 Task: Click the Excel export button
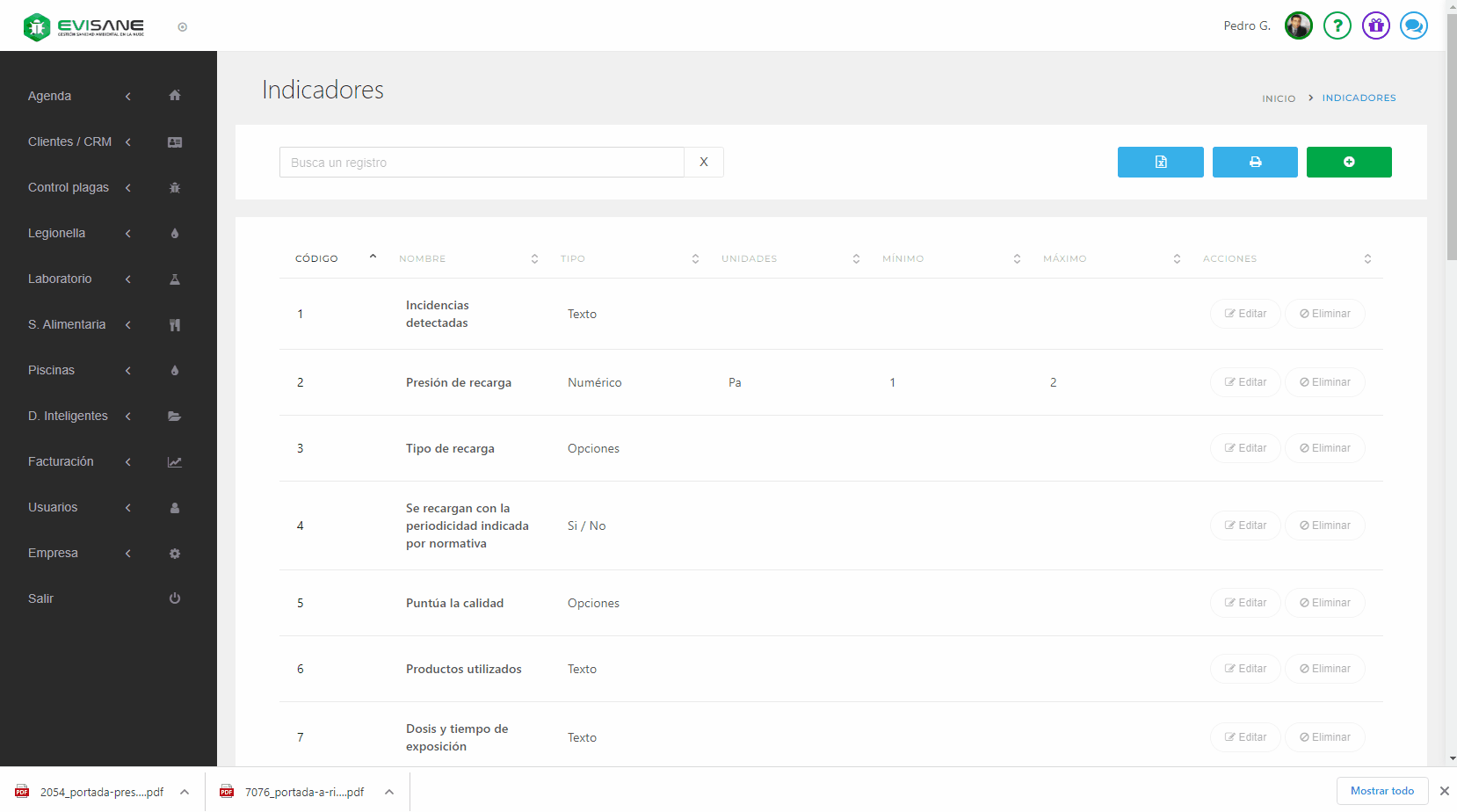point(1160,162)
